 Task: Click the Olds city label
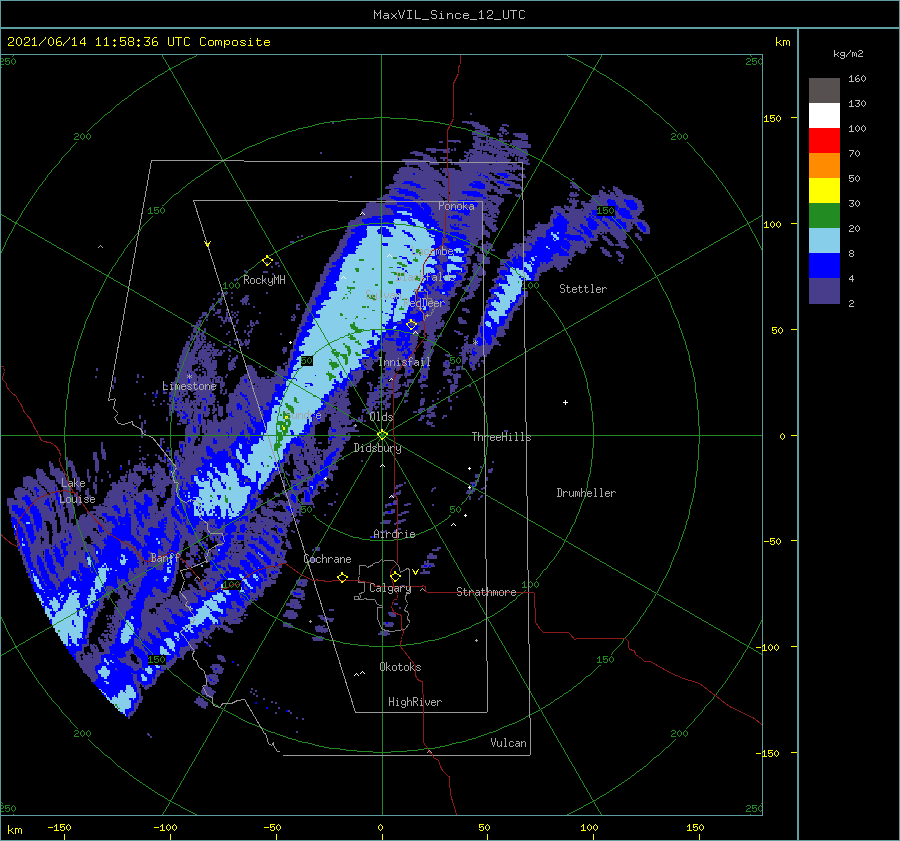tap(382, 417)
